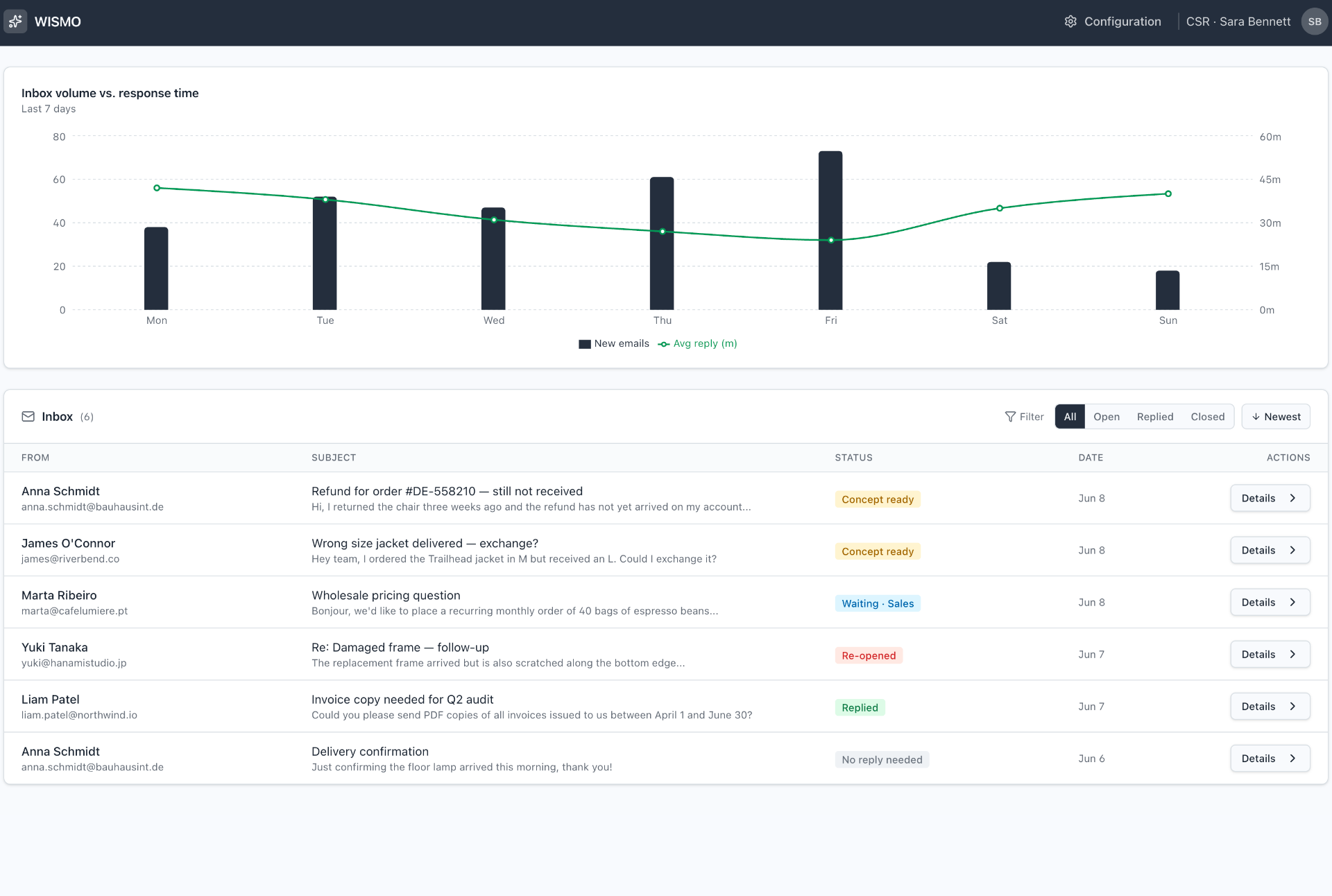Select the All filter segment
The width and height of the screenshot is (1332, 896).
click(x=1070, y=417)
